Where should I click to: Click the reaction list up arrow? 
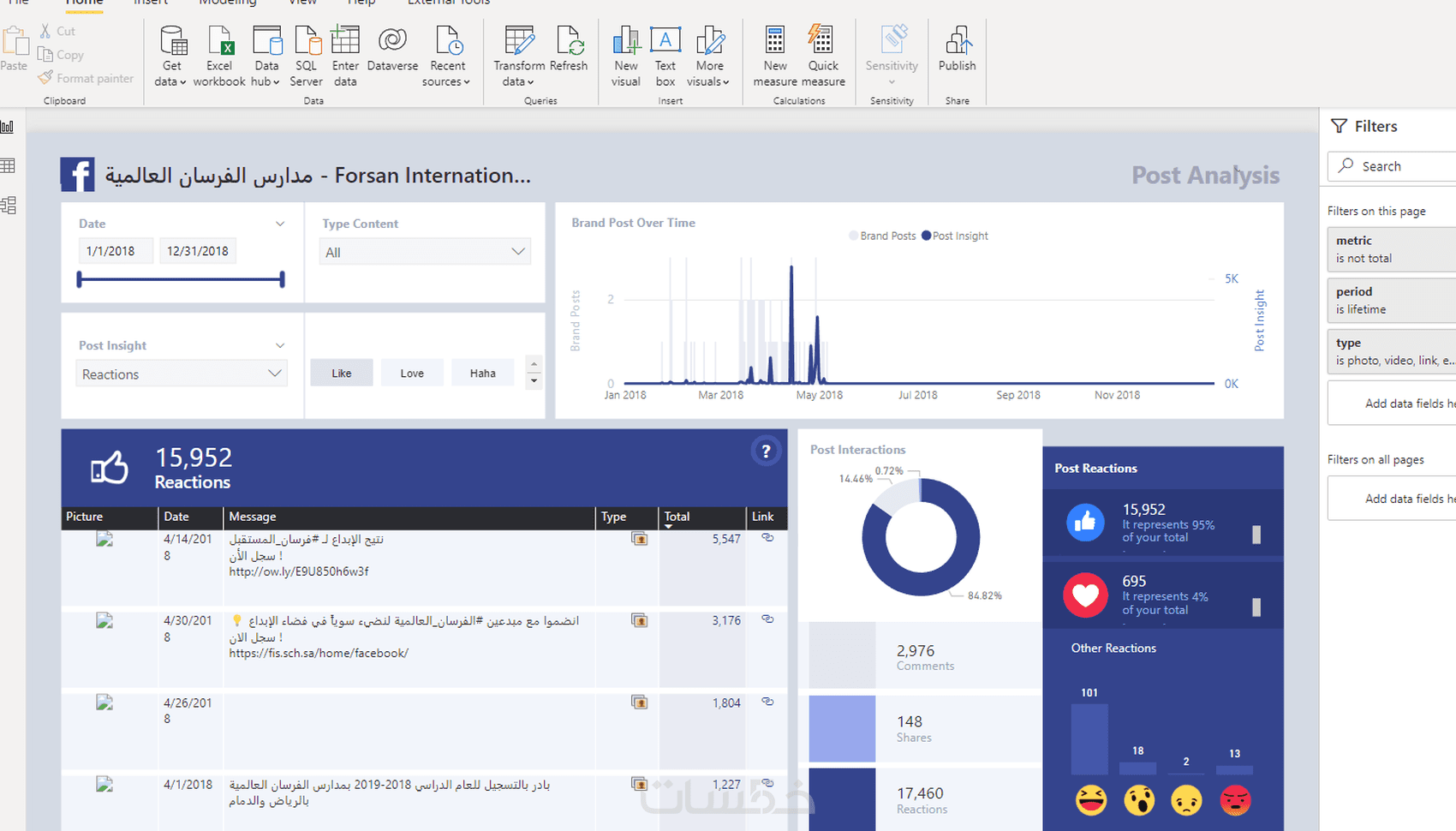pos(534,363)
